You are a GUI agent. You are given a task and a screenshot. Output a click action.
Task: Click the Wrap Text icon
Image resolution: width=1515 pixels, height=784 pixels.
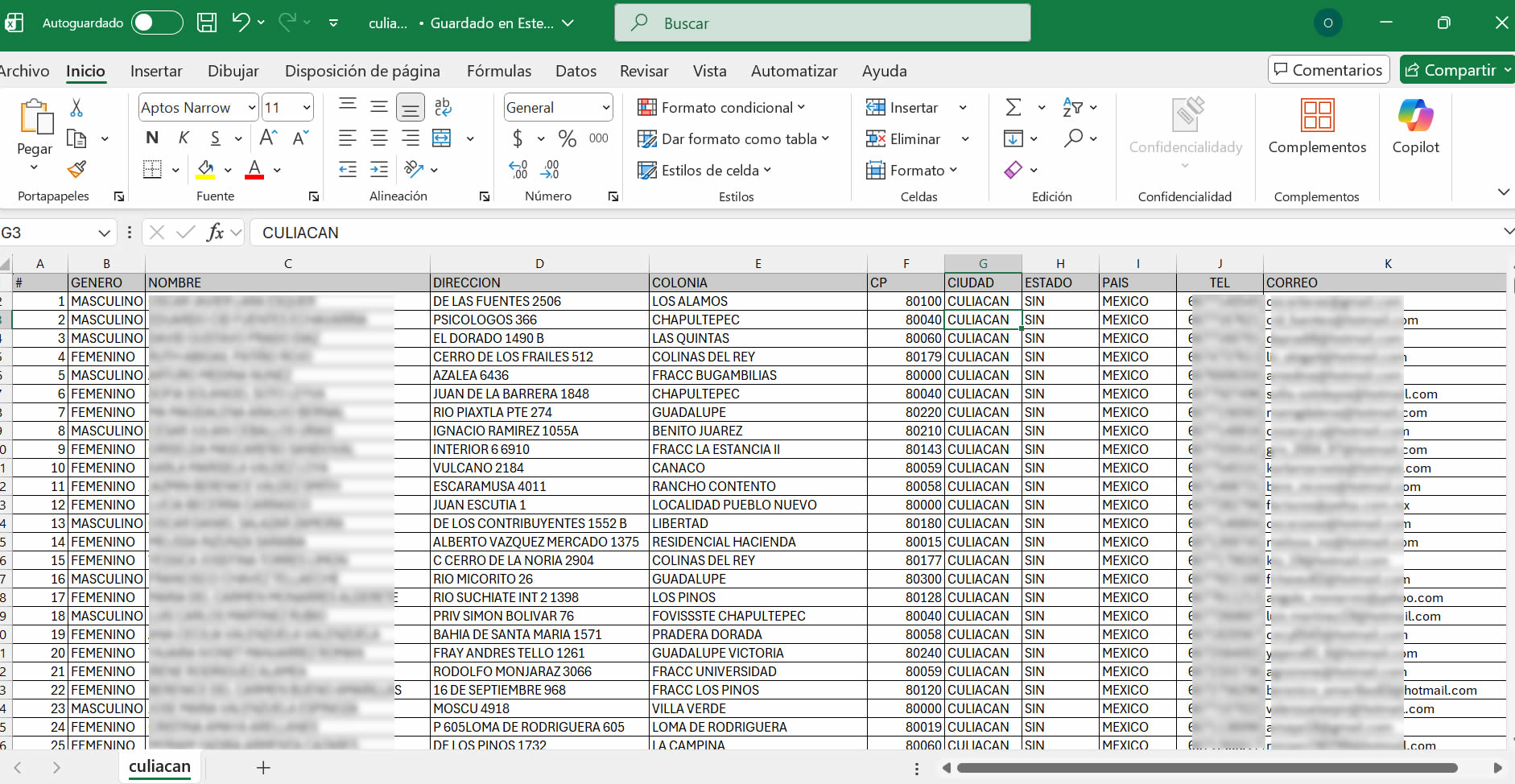click(x=443, y=107)
